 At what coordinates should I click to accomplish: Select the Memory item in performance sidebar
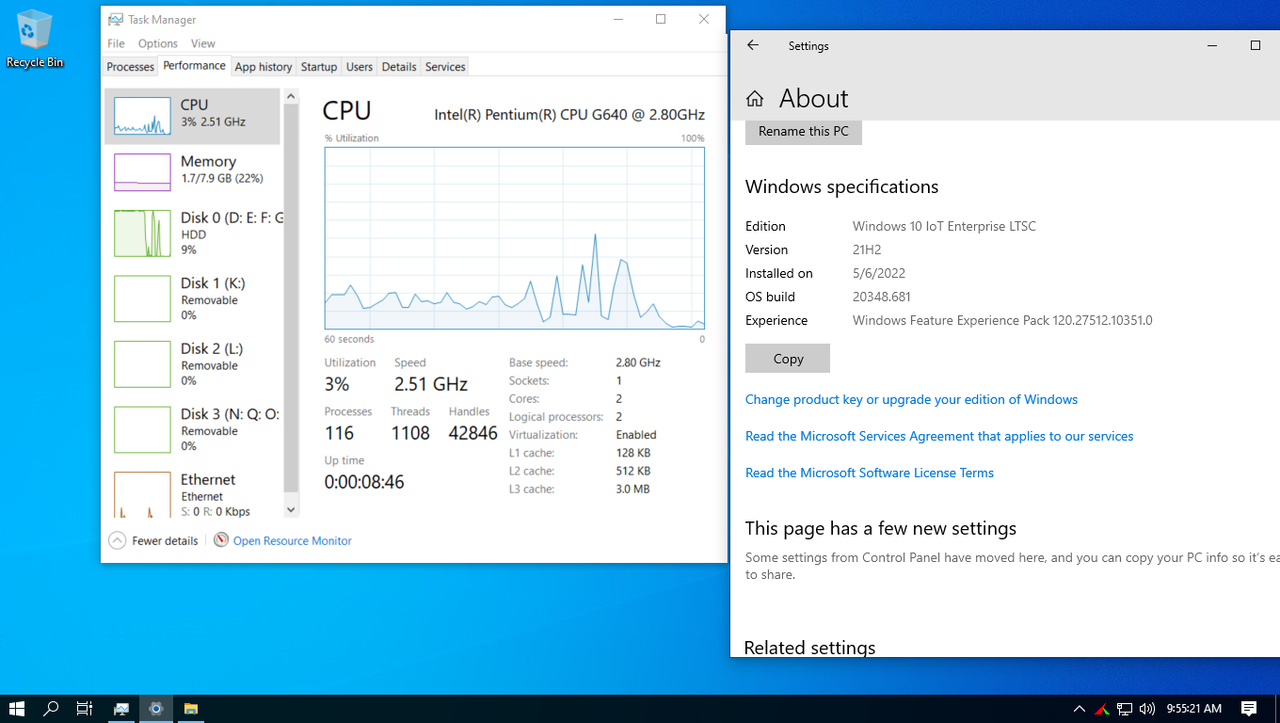[x=194, y=171]
